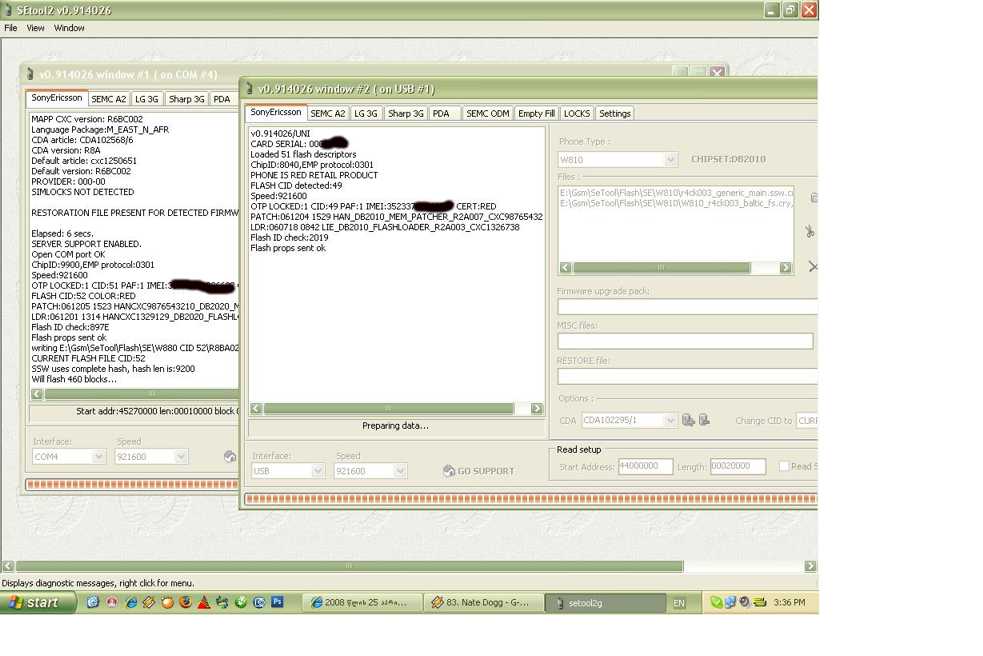
Task: Open the File menu
Action: (11, 28)
